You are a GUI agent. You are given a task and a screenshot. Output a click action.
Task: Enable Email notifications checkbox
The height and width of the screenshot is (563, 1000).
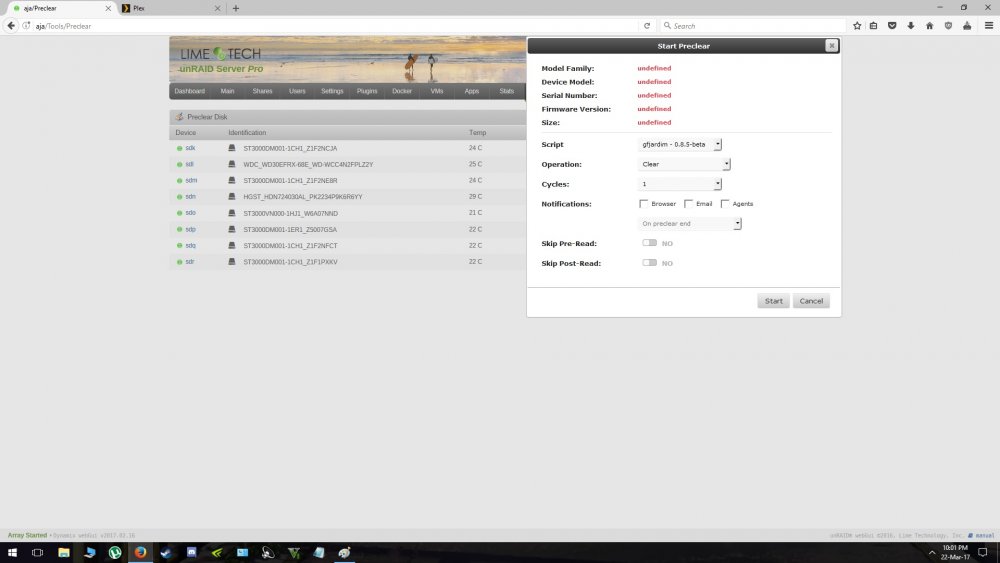click(688, 204)
